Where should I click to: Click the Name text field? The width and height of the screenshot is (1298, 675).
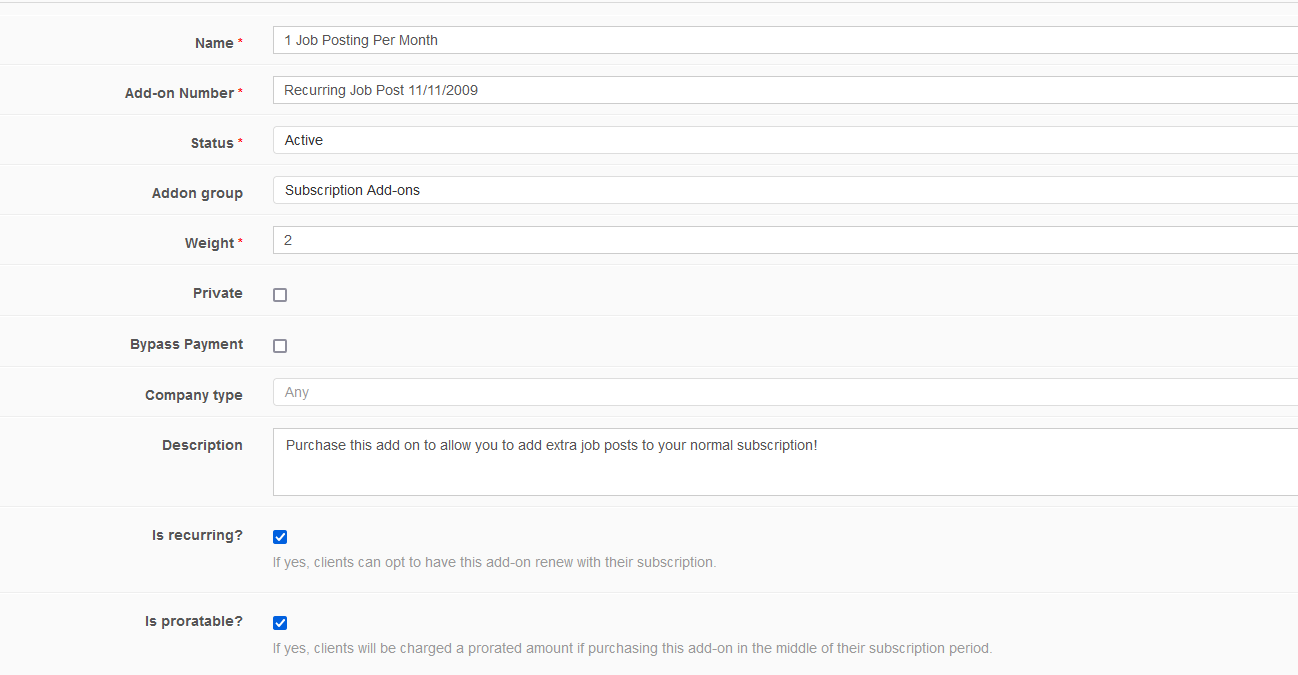point(785,40)
